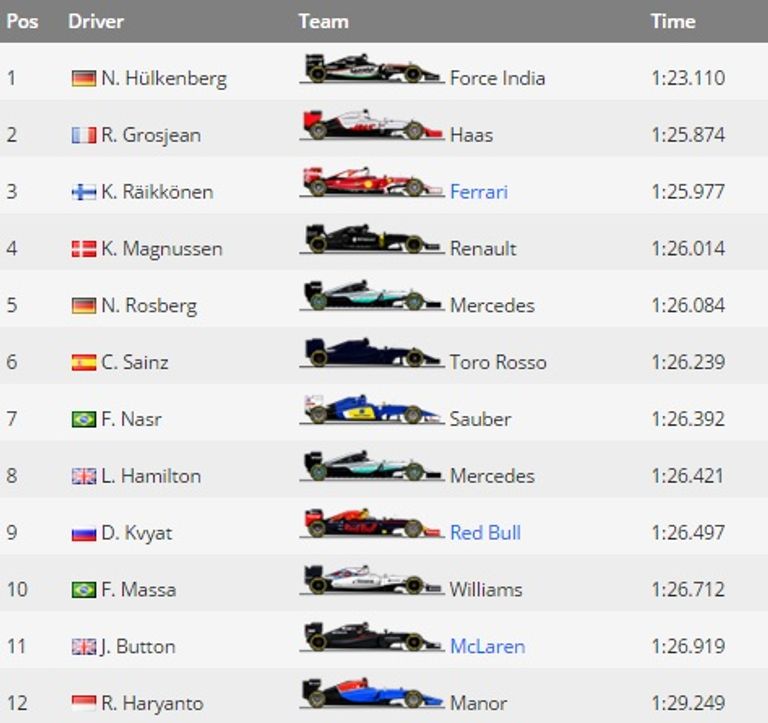Click the Pos column header
Screen dimensions: 768x723
click(22, 21)
